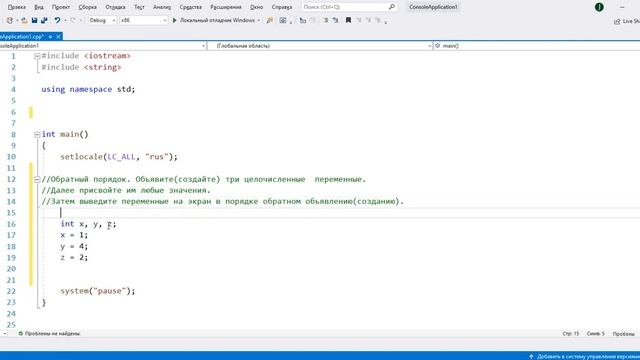
Task: Open the main() members dropdown
Action: (x=537, y=46)
